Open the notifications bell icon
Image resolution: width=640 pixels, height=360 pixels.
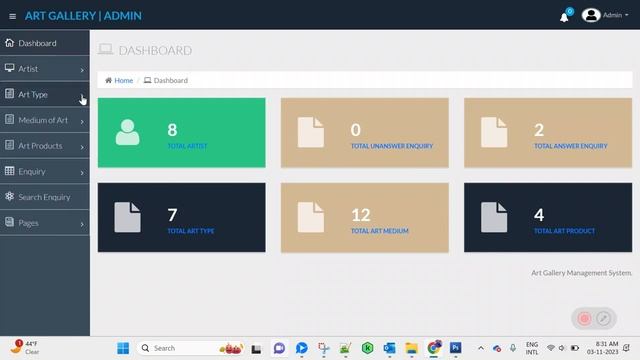tap(564, 17)
